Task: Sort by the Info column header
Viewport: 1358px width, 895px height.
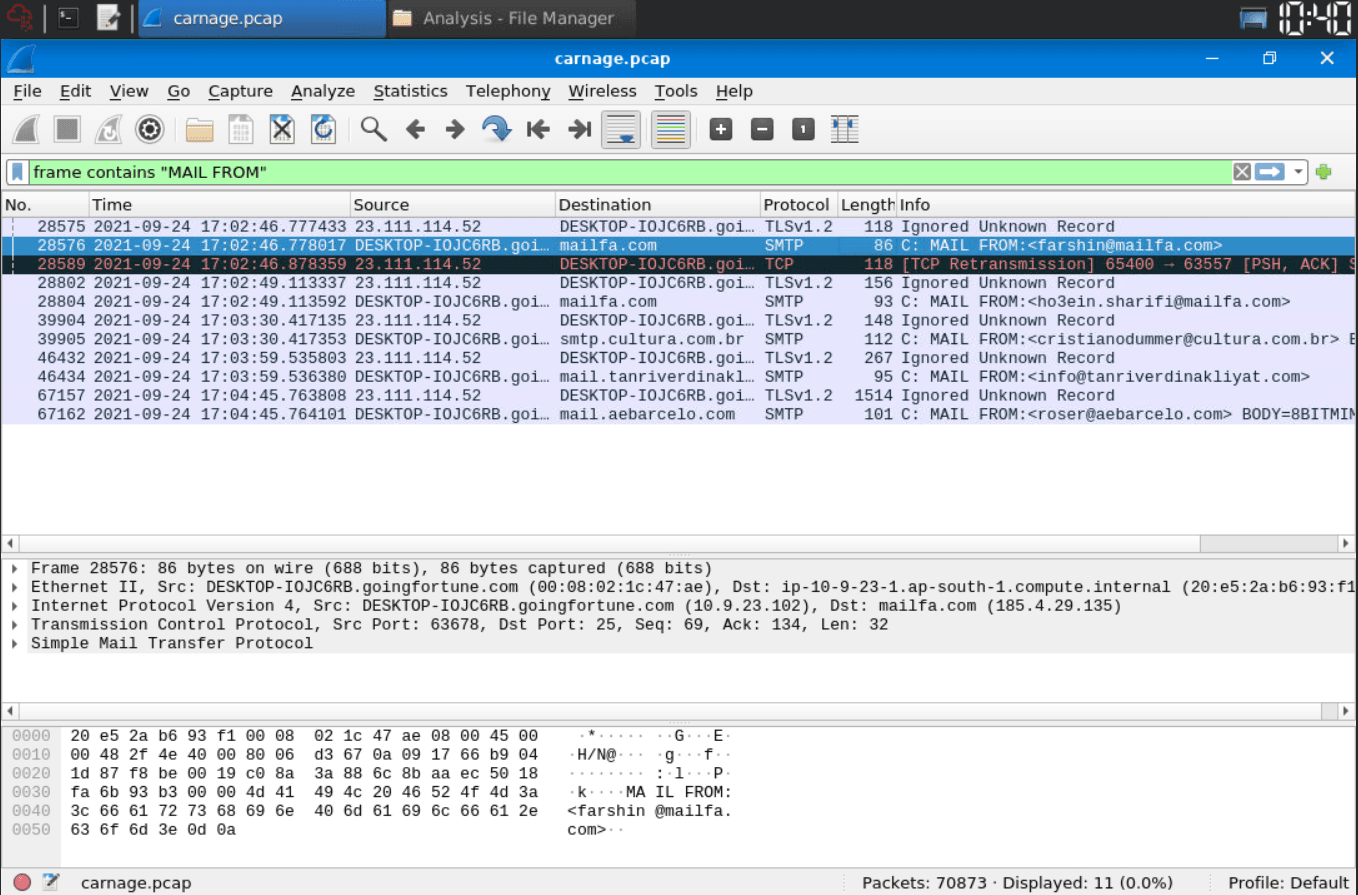Action: 1126,205
